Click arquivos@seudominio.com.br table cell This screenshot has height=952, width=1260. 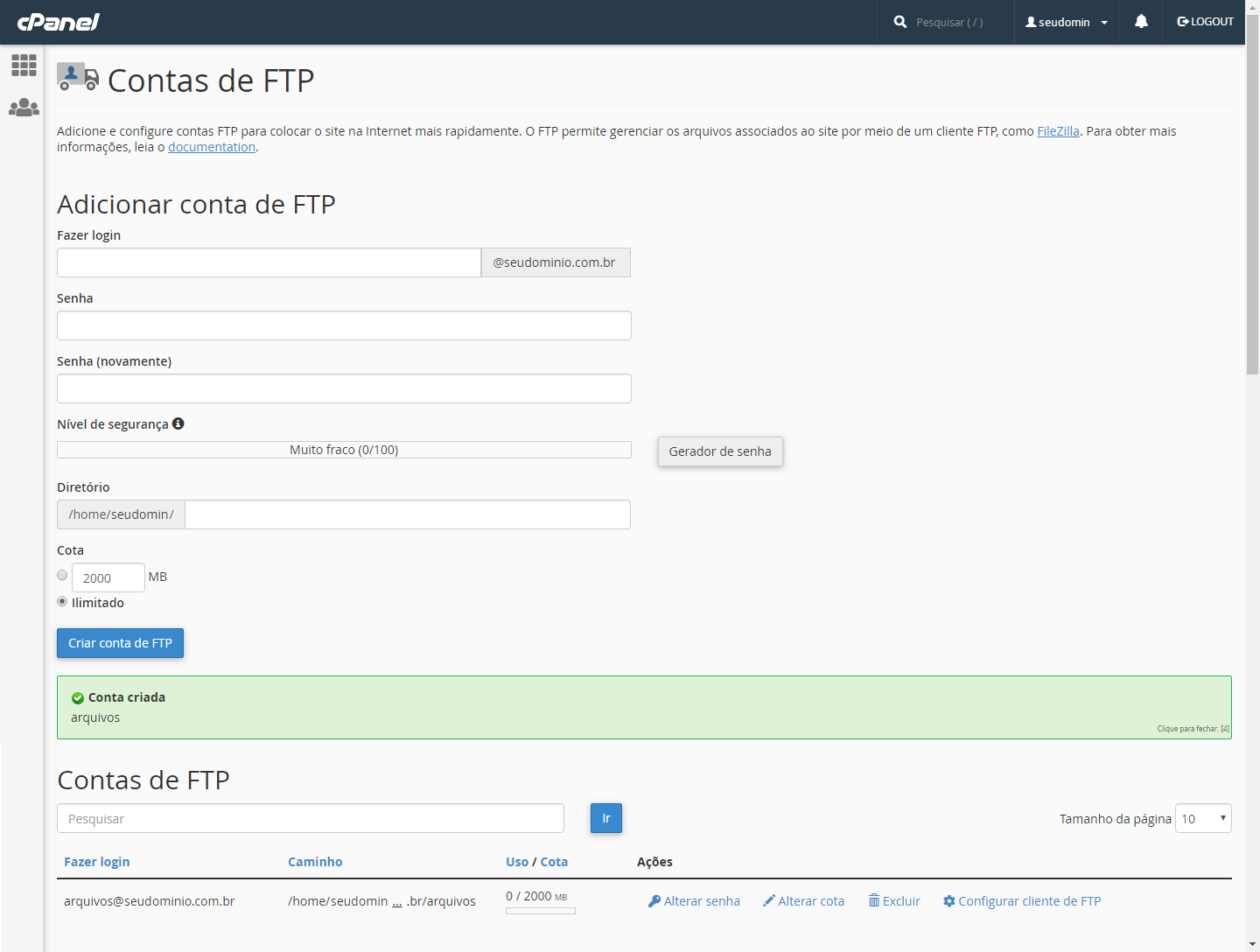150,901
